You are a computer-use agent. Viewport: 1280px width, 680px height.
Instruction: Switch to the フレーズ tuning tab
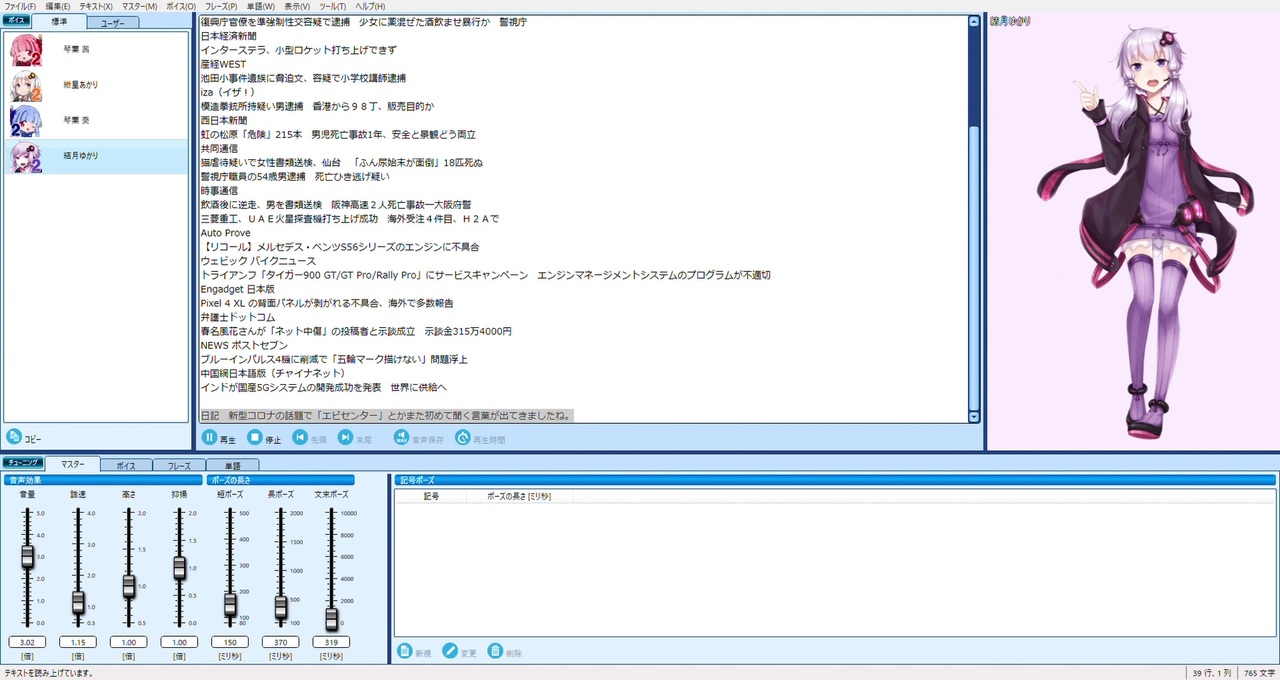[179, 465]
